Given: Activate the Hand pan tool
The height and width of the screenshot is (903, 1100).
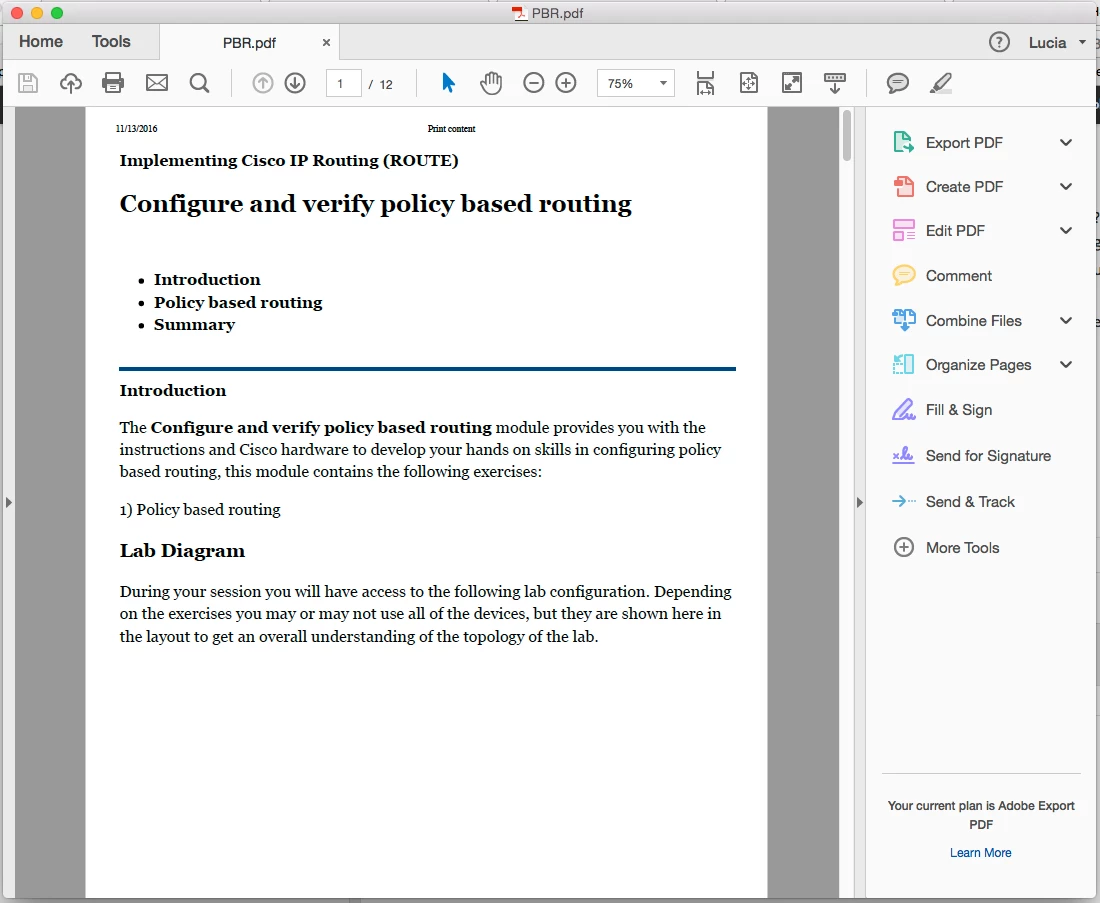Looking at the screenshot, I should 491,83.
